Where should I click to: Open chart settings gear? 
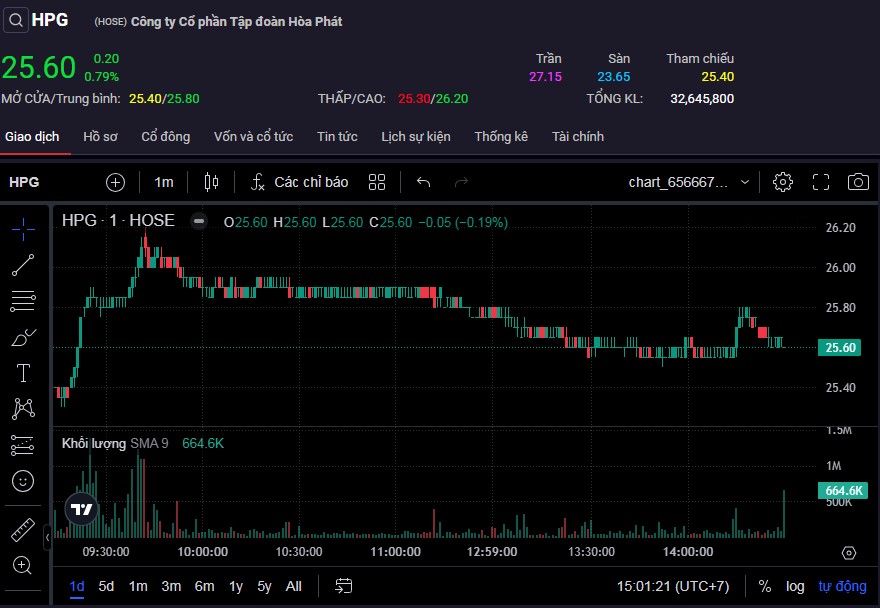(782, 182)
